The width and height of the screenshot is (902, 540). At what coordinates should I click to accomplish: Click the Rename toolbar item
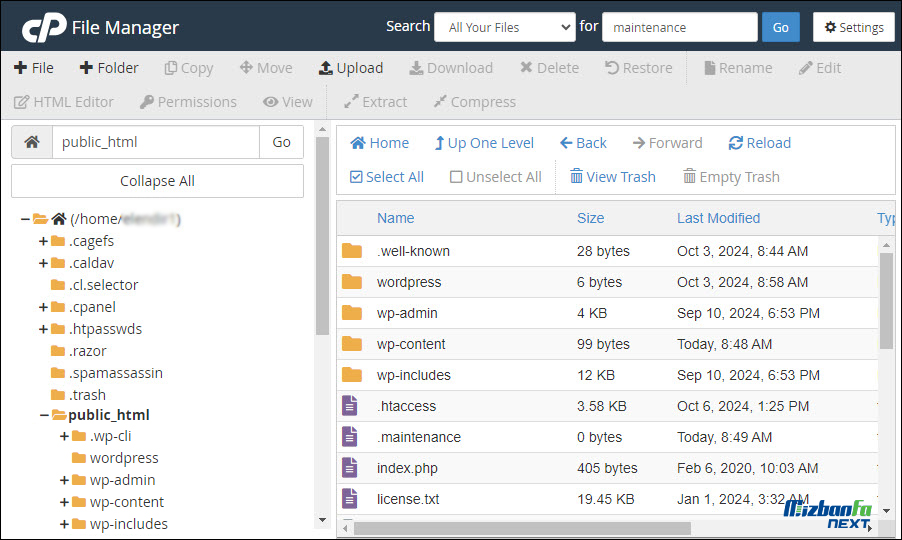click(x=738, y=68)
